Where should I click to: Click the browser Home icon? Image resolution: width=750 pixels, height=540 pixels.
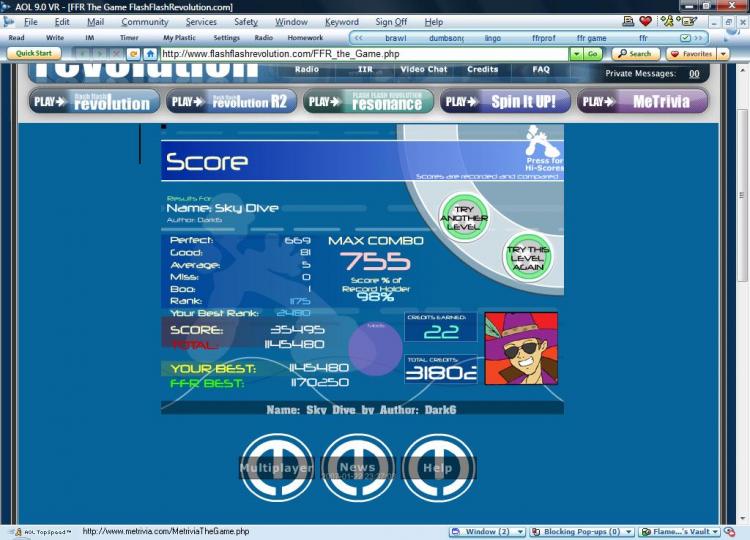click(150, 54)
